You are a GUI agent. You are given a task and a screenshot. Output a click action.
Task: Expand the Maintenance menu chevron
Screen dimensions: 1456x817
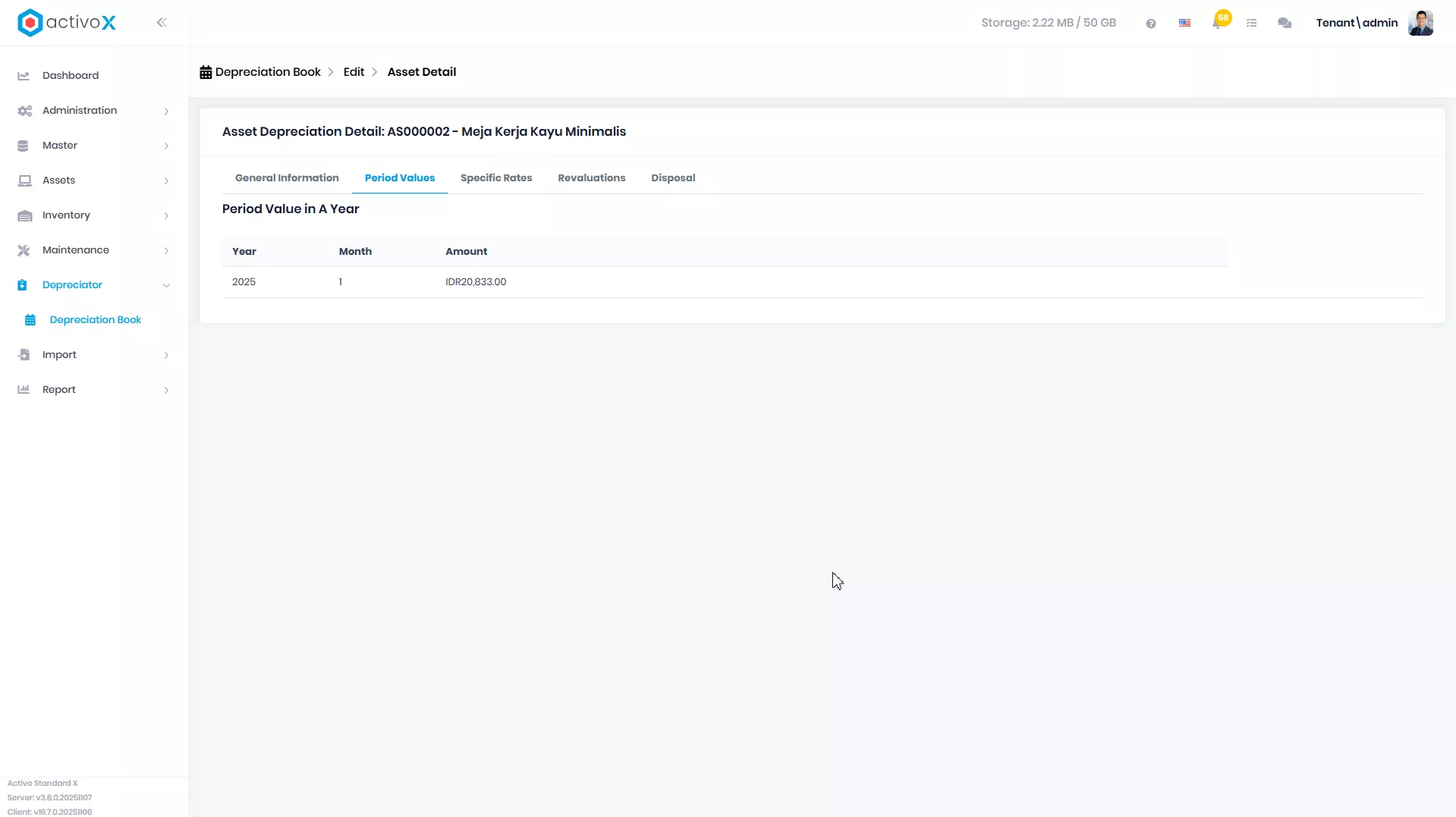166,251
